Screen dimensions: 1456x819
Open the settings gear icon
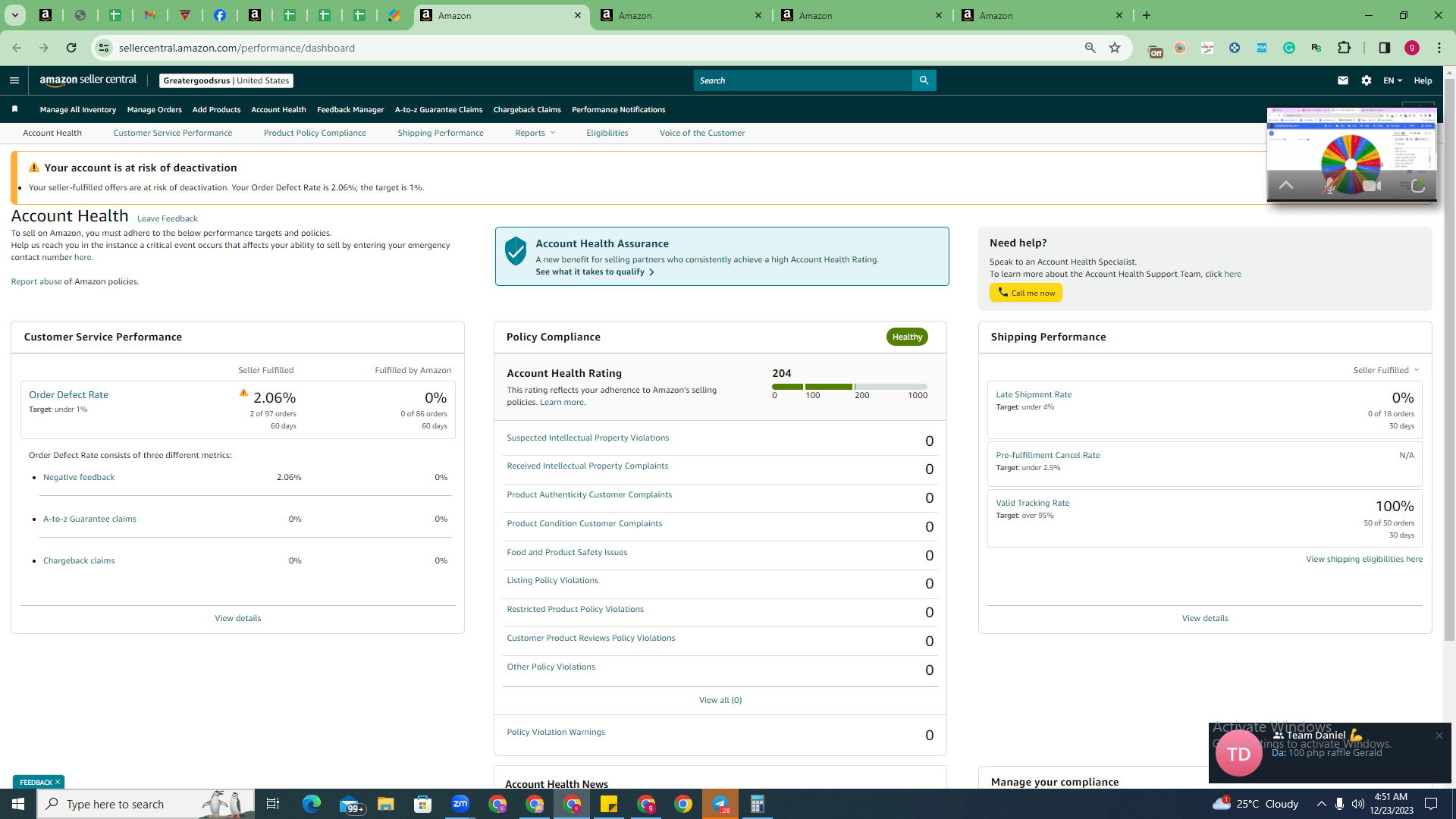click(x=1367, y=80)
